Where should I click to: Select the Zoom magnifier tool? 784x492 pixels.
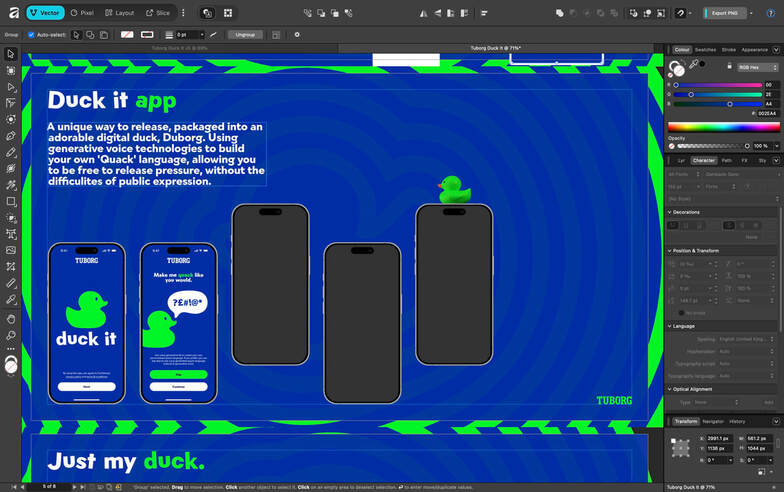tap(11, 335)
